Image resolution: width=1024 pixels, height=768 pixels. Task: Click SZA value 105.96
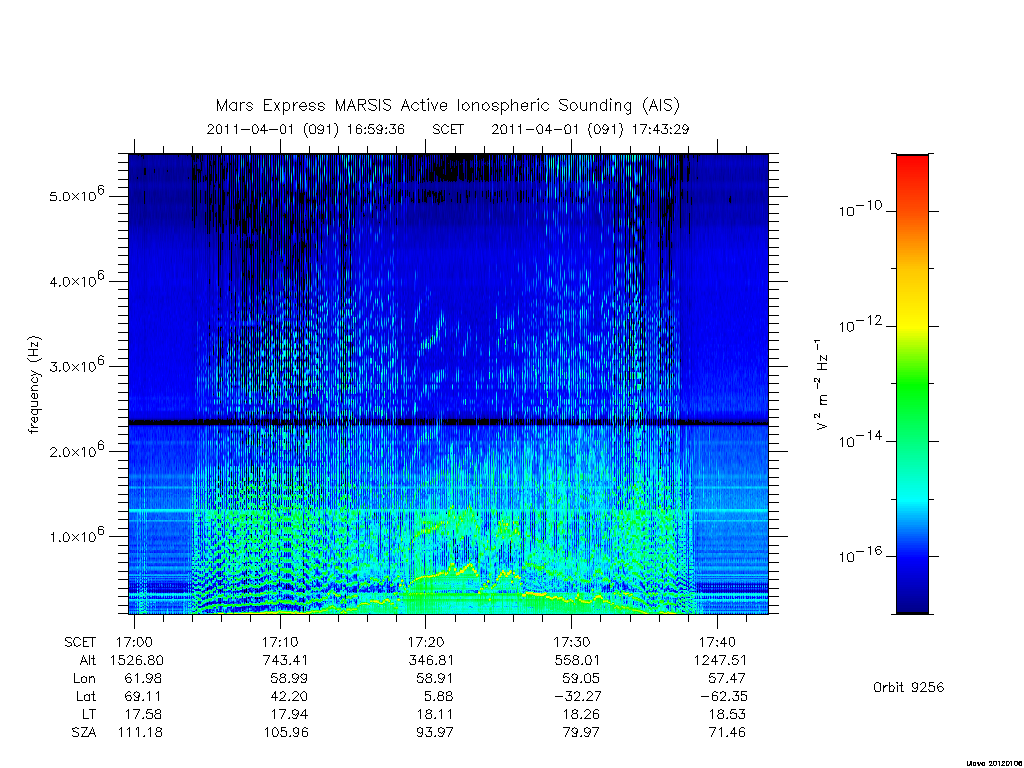pyautogui.click(x=286, y=733)
